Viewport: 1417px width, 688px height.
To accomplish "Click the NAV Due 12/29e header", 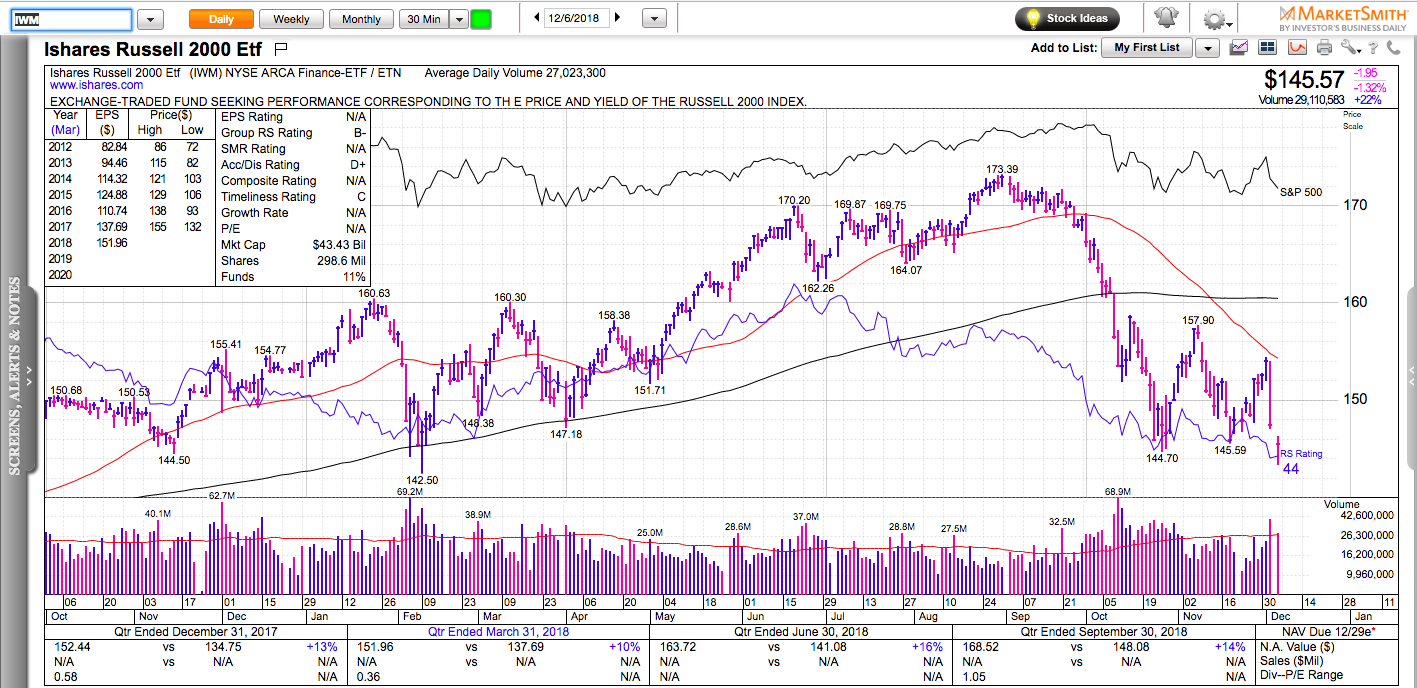I will pos(1329,632).
